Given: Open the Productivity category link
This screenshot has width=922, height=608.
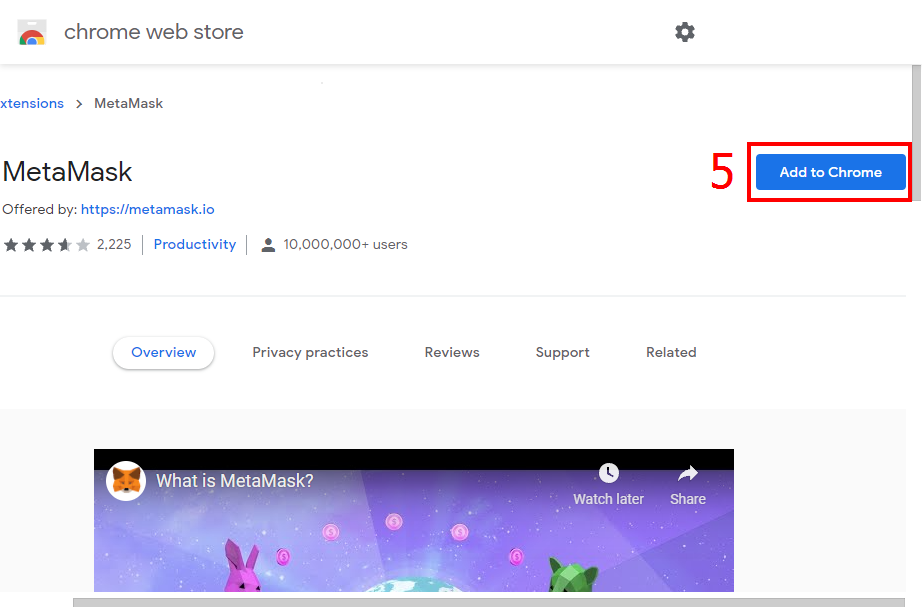Looking at the screenshot, I should tap(195, 245).
